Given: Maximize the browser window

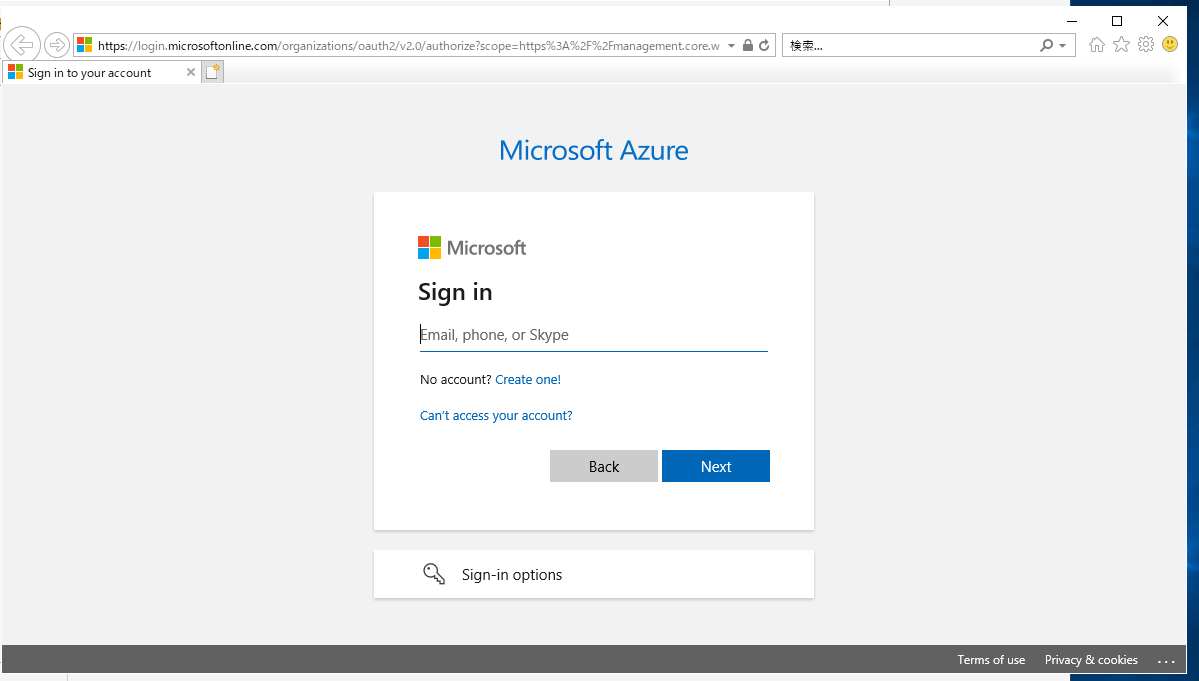Looking at the screenshot, I should [1116, 21].
